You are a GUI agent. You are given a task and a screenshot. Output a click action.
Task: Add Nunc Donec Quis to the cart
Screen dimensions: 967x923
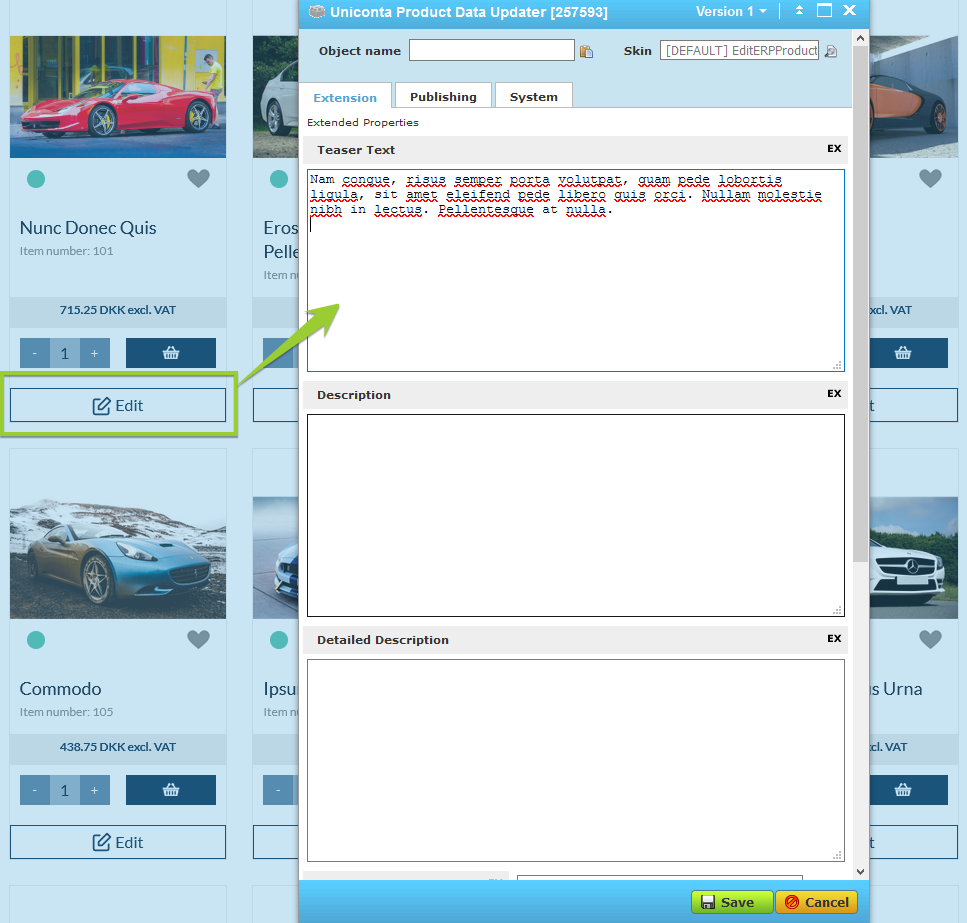pos(170,353)
